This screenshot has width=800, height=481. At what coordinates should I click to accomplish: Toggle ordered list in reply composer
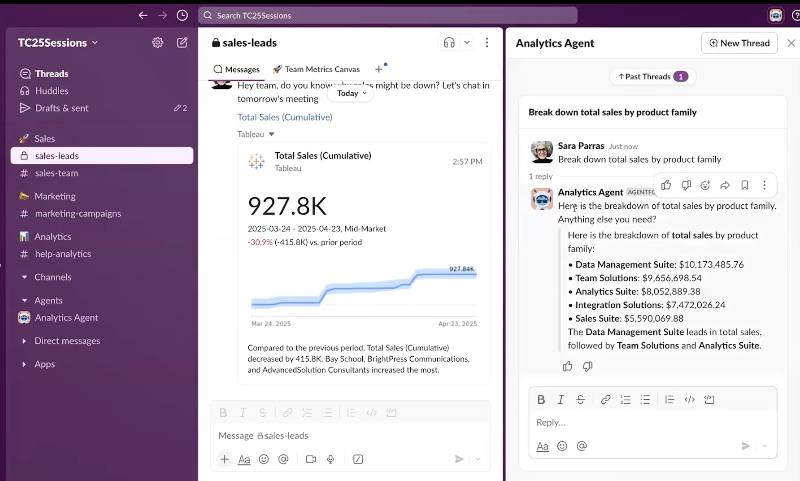[x=626, y=399]
